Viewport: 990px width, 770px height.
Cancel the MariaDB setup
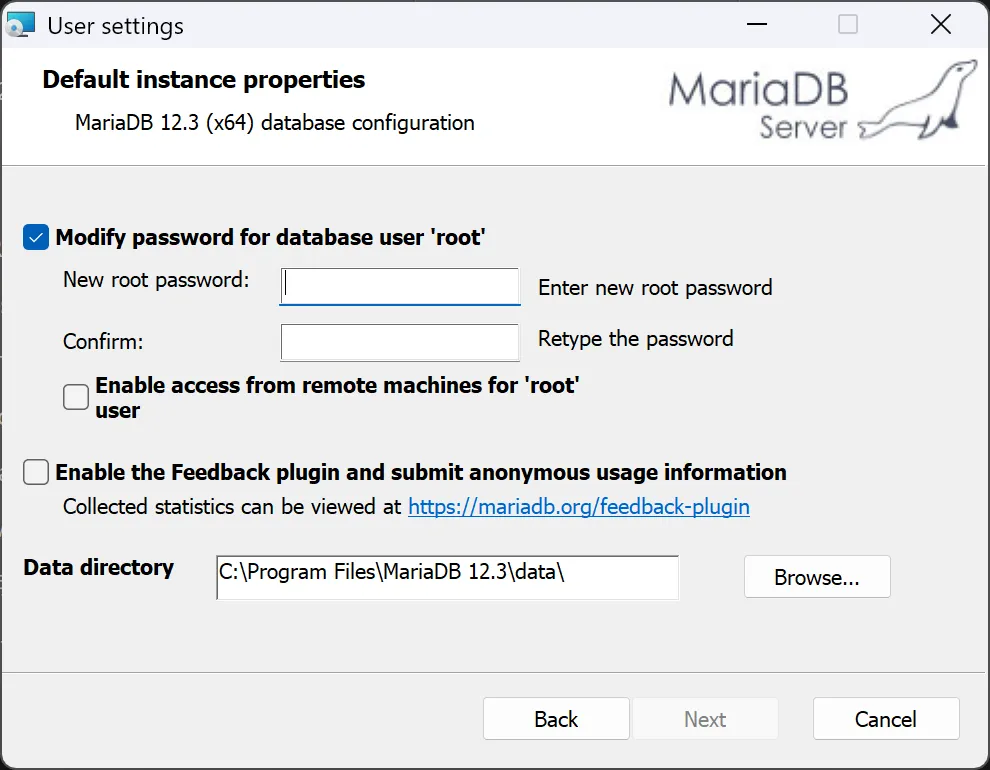coord(886,719)
